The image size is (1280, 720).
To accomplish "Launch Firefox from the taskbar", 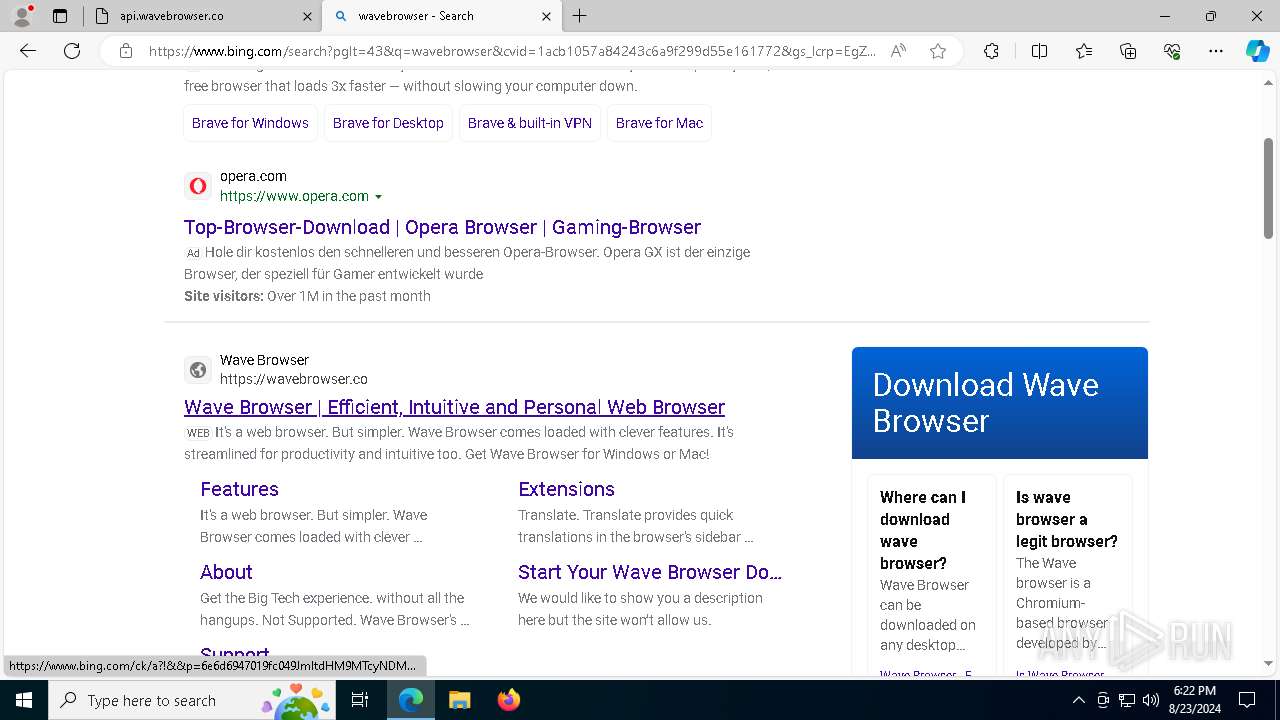I will 509,700.
